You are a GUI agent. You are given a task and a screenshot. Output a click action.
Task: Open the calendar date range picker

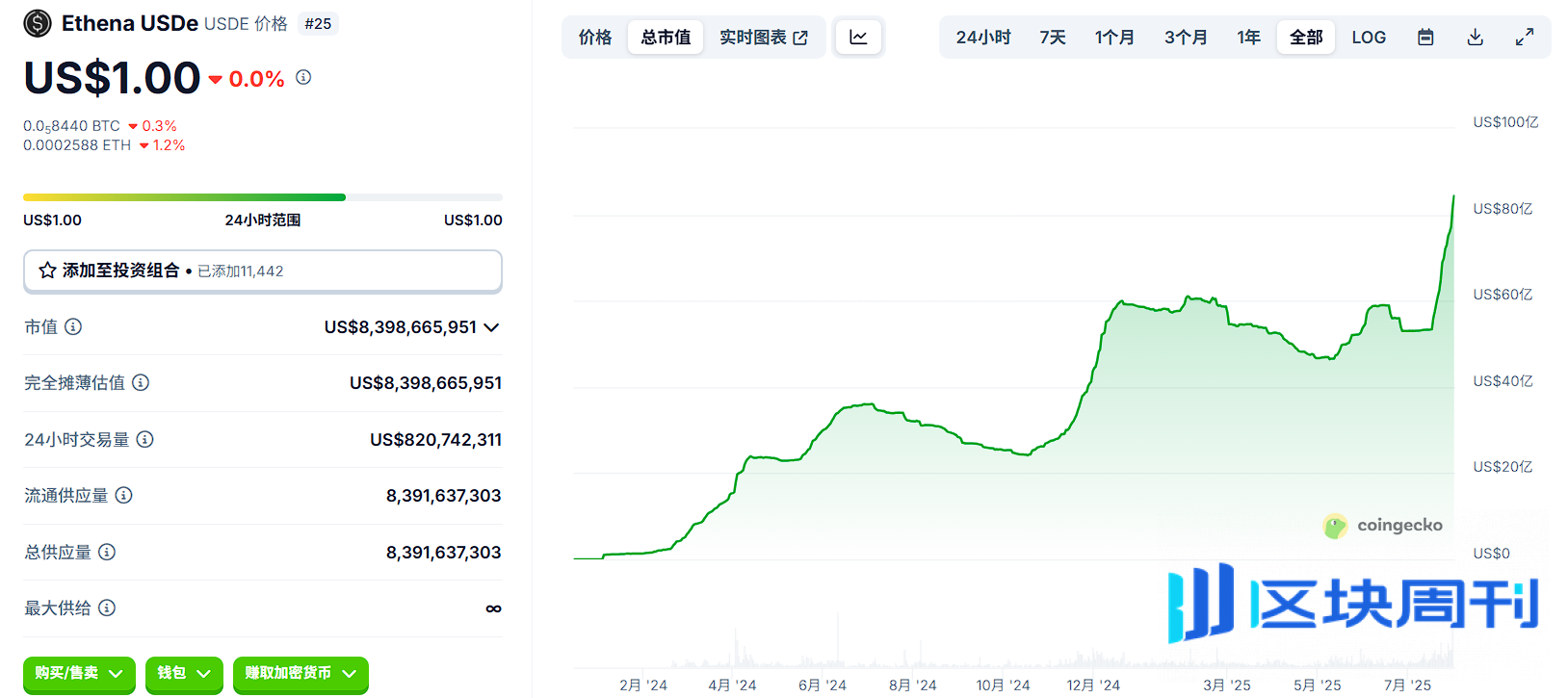coord(1425,38)
